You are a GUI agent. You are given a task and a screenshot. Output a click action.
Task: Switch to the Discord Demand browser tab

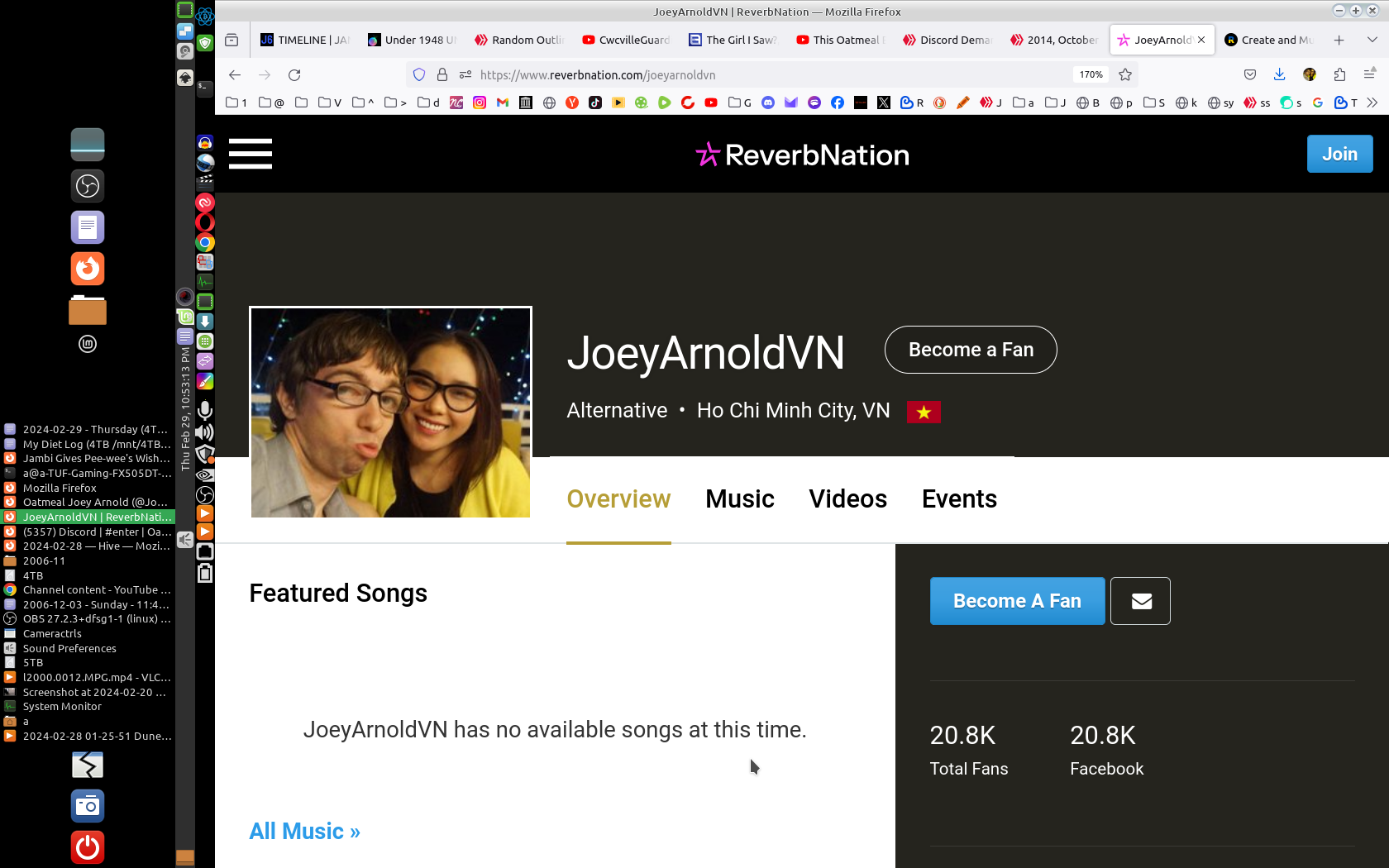click(x=947, y=40)
